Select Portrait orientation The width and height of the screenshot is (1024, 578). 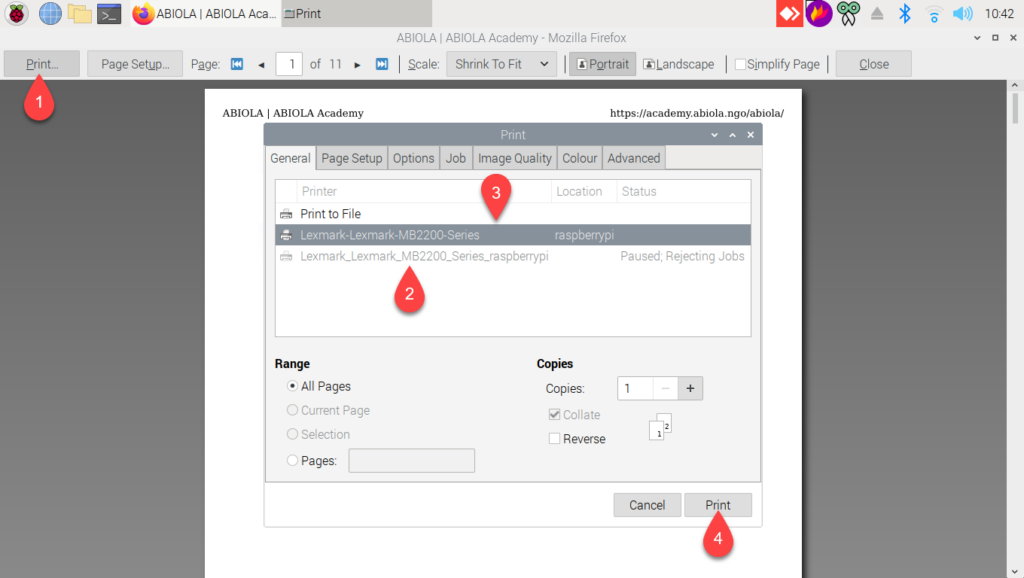tap(602, 64)
